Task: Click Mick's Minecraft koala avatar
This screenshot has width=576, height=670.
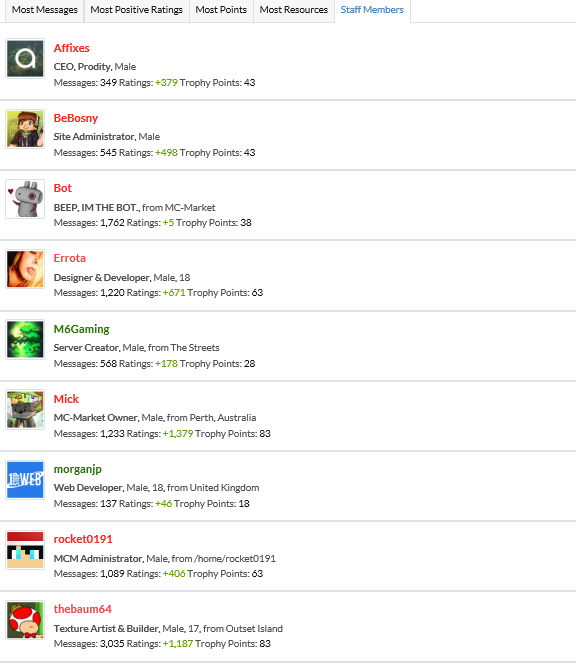Action: [x=25, y=409]
